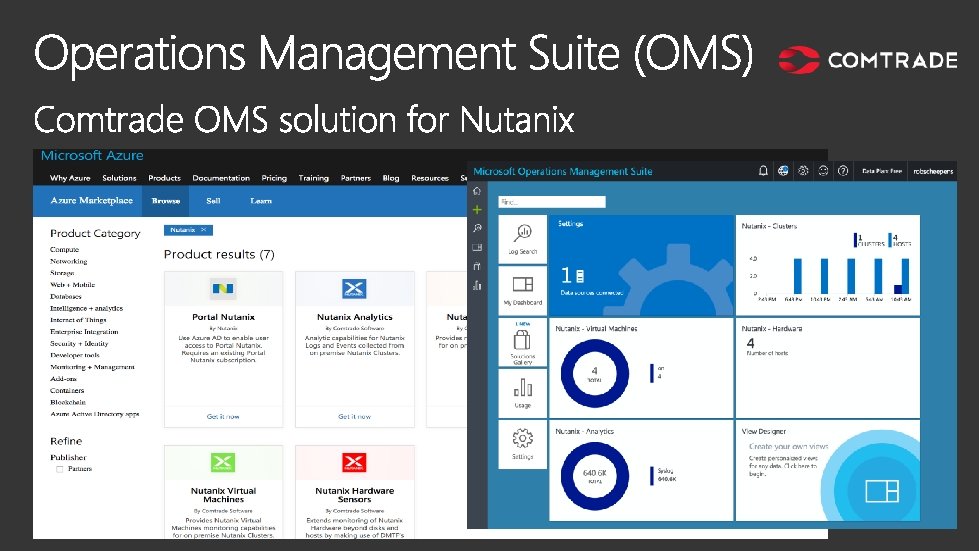
Task: Open the Why Azure menu
Action: 70,178
